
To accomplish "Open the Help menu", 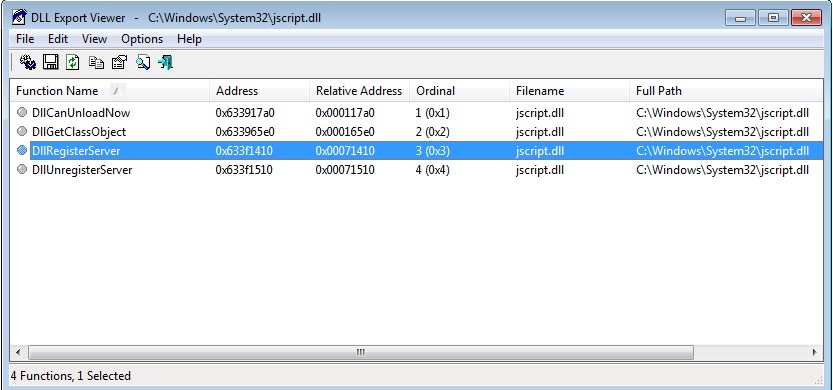I will click(189, 39).
